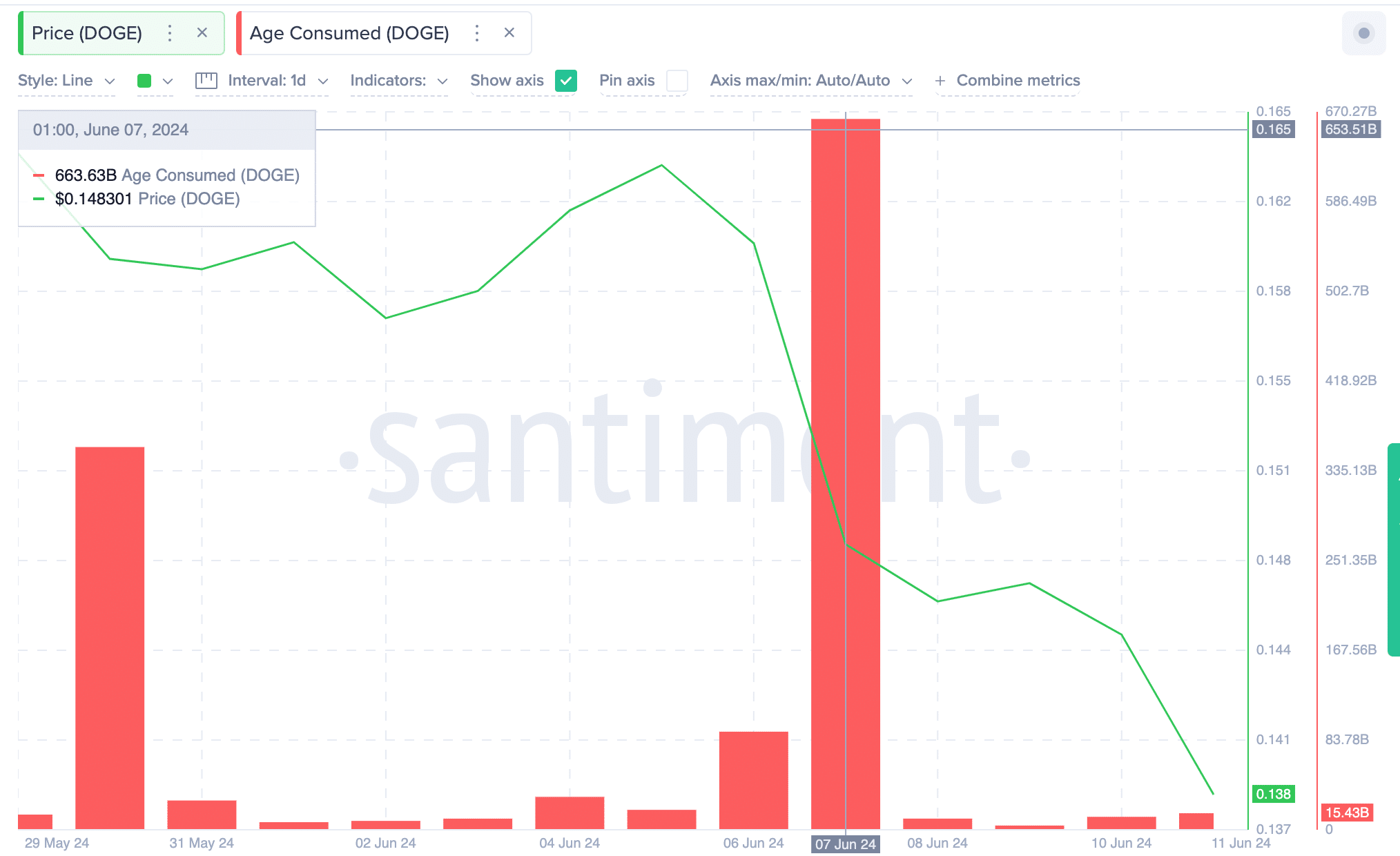Click the 0.158 price axis label
1400x856 pixels.
point(1274,291)
